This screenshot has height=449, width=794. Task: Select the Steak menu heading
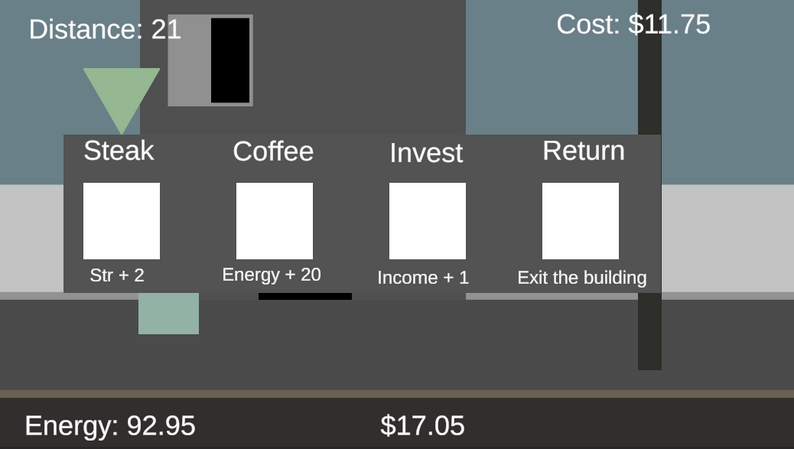[x=119, y=151]
